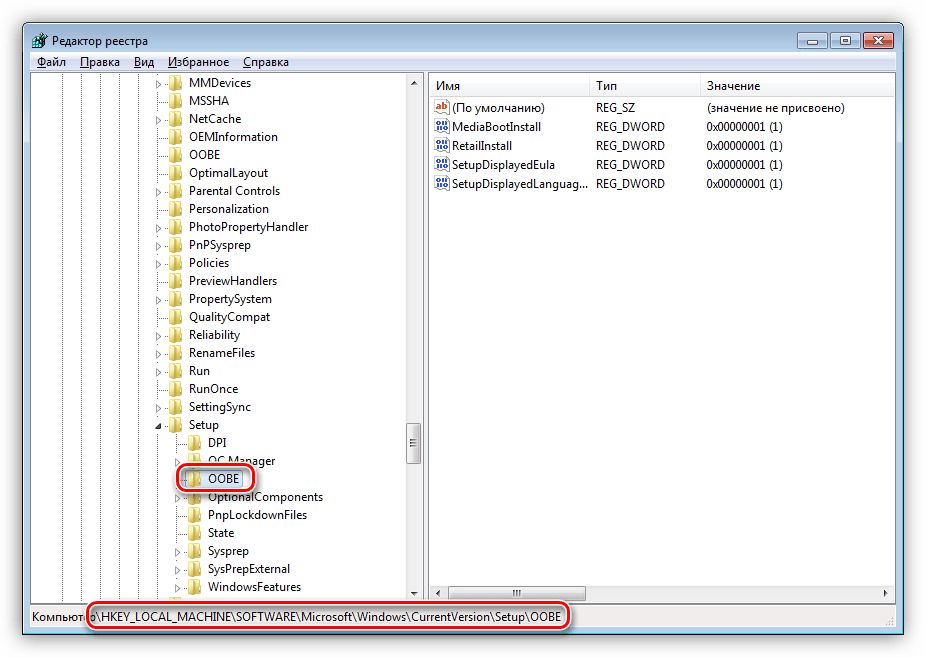Image resolution: width=926 pixels, height=657 pixels.
Task: Click the DWORD icon of MediaBootInstall
Action: tap(442, 126)
